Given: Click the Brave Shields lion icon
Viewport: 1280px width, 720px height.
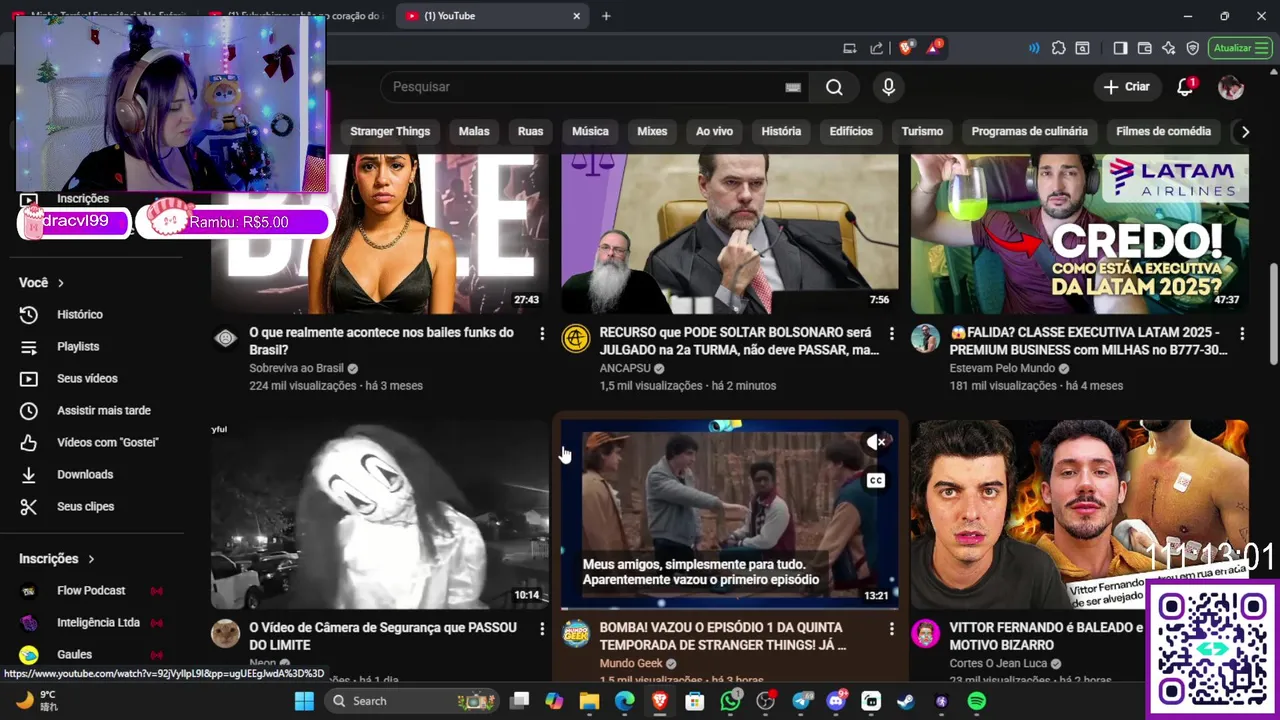Looking at the screenshot, I should click(x=906, y=47).
